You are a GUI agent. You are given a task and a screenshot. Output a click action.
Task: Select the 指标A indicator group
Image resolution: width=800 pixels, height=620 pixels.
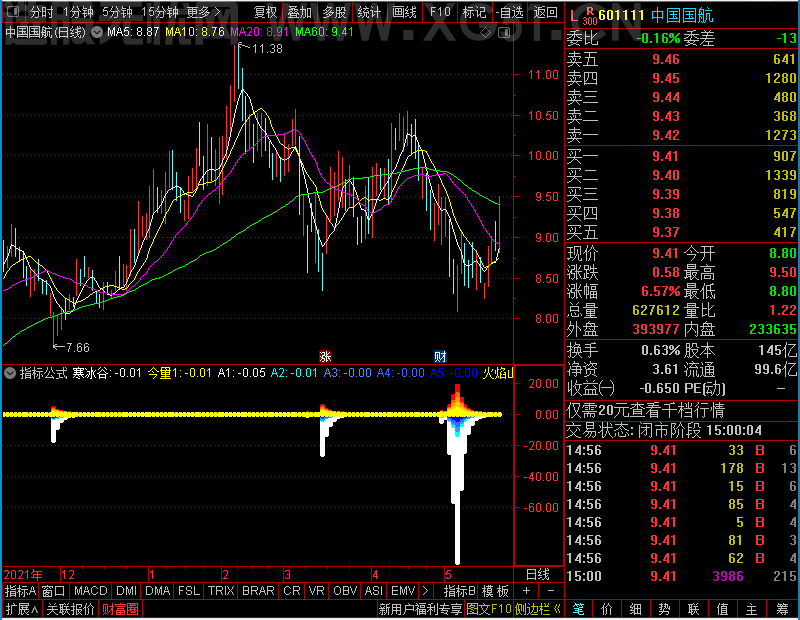tap(20, 591)
